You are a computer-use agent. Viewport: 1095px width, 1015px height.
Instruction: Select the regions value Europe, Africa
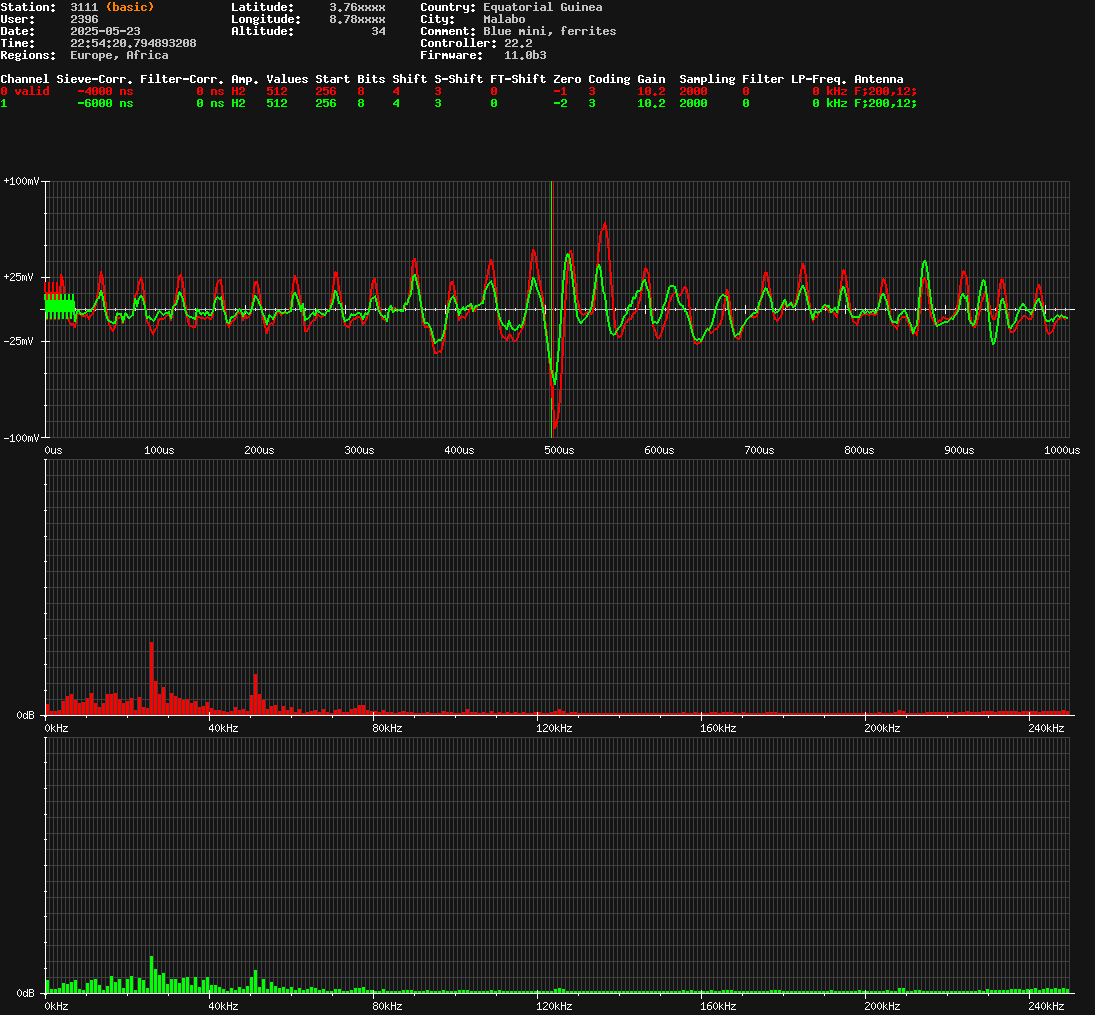pos(119,55)
